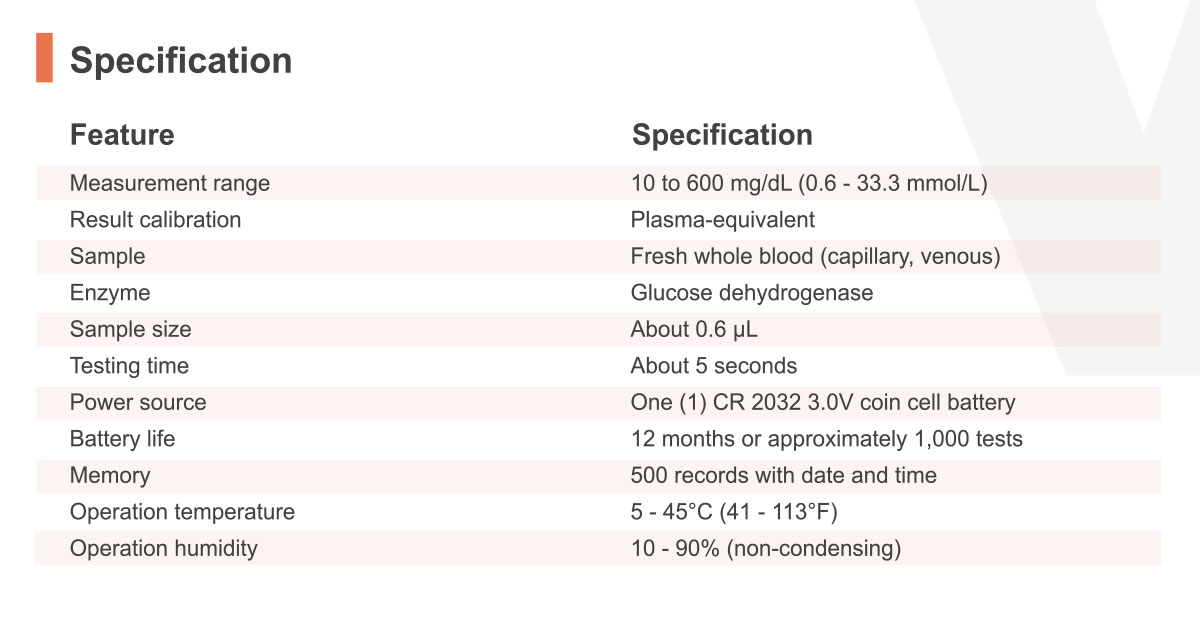
Task: Click the Fresh whole blood value
Action: tap(815, 257)
